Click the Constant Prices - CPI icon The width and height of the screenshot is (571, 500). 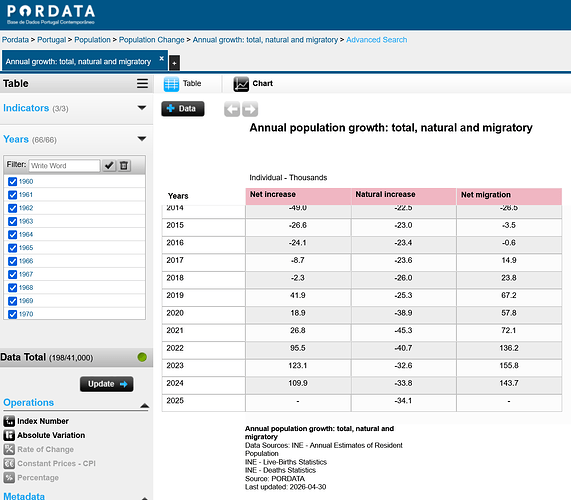tap(9, 464)
